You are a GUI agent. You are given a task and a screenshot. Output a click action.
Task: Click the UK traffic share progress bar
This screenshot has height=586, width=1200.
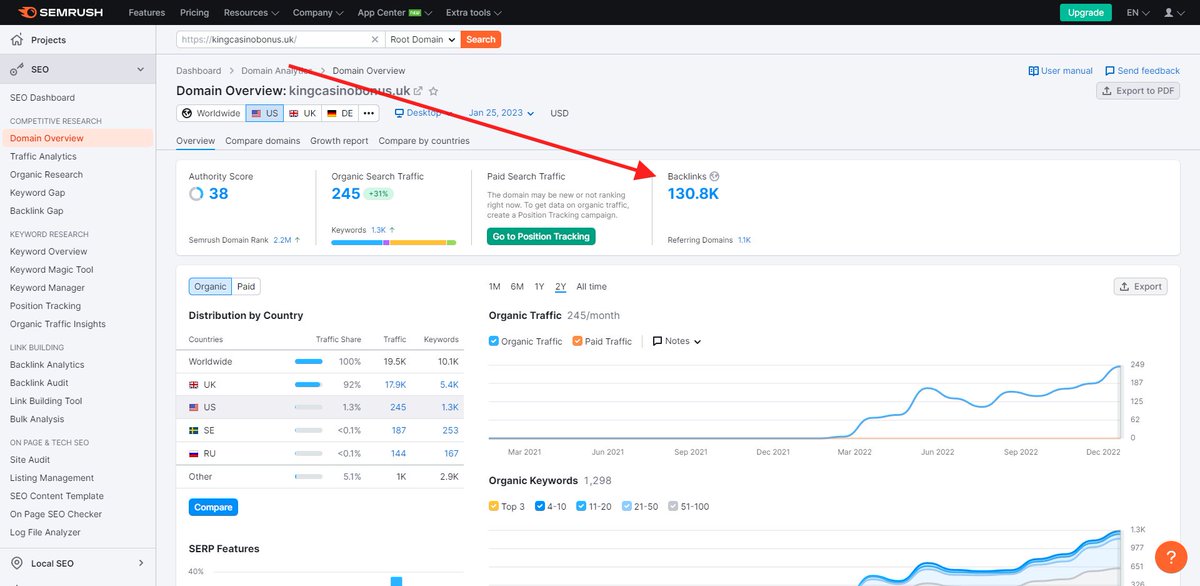pyautogui.click(x=309, y=384)
